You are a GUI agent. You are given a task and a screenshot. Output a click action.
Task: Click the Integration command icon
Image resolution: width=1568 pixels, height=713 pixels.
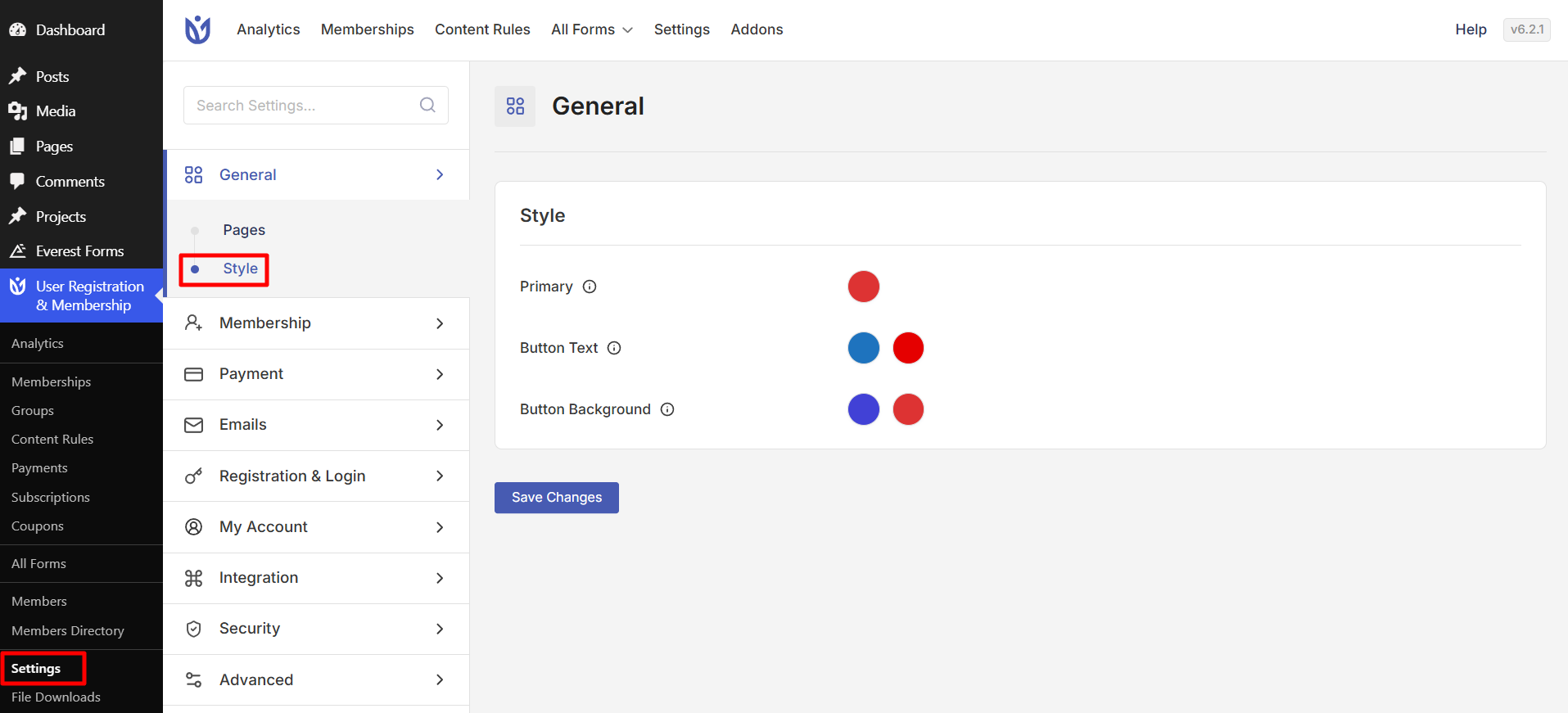point(193,578)
